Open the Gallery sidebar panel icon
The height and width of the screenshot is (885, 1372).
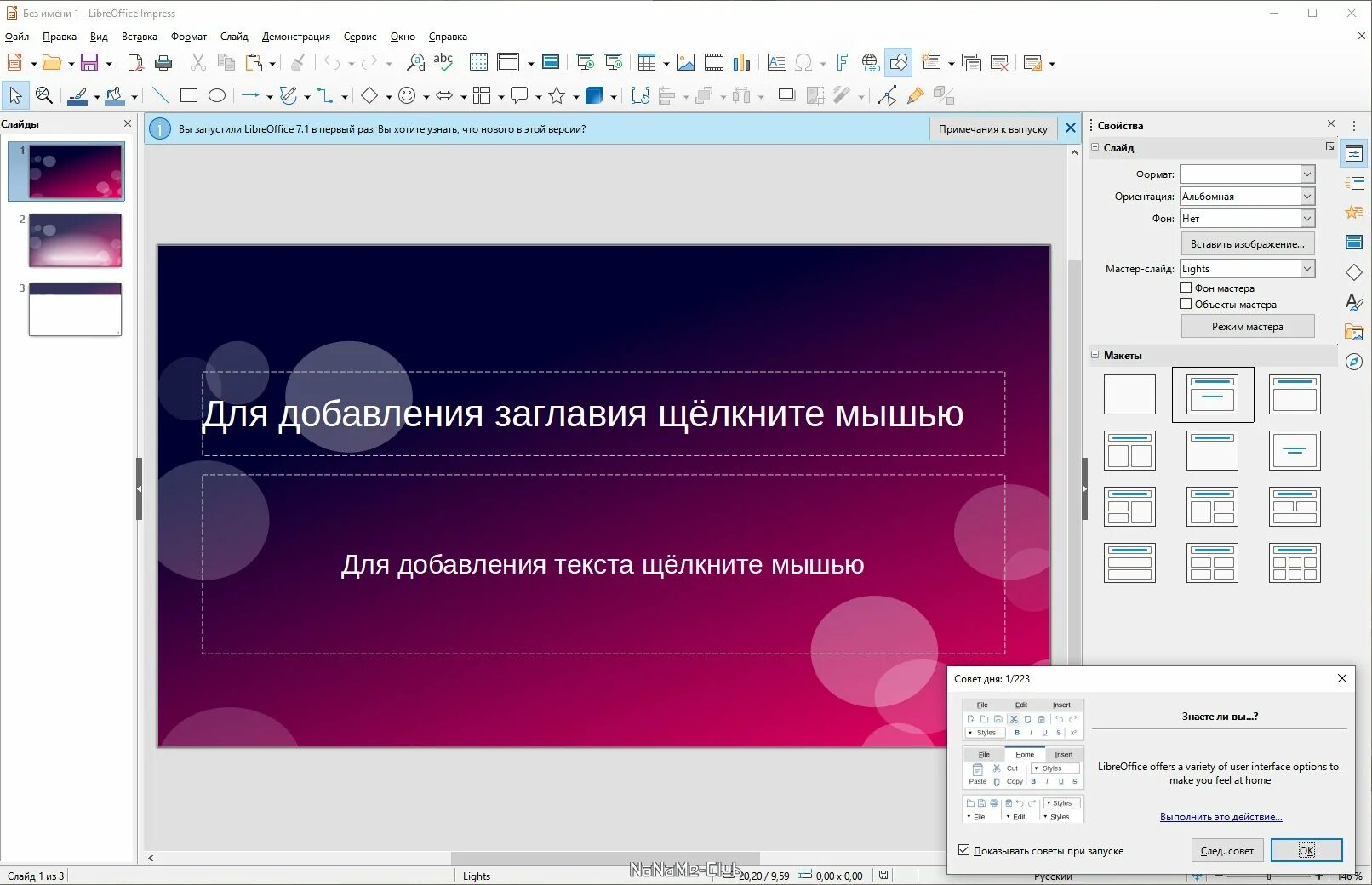pyautogui.click(x=1353, y=332)
